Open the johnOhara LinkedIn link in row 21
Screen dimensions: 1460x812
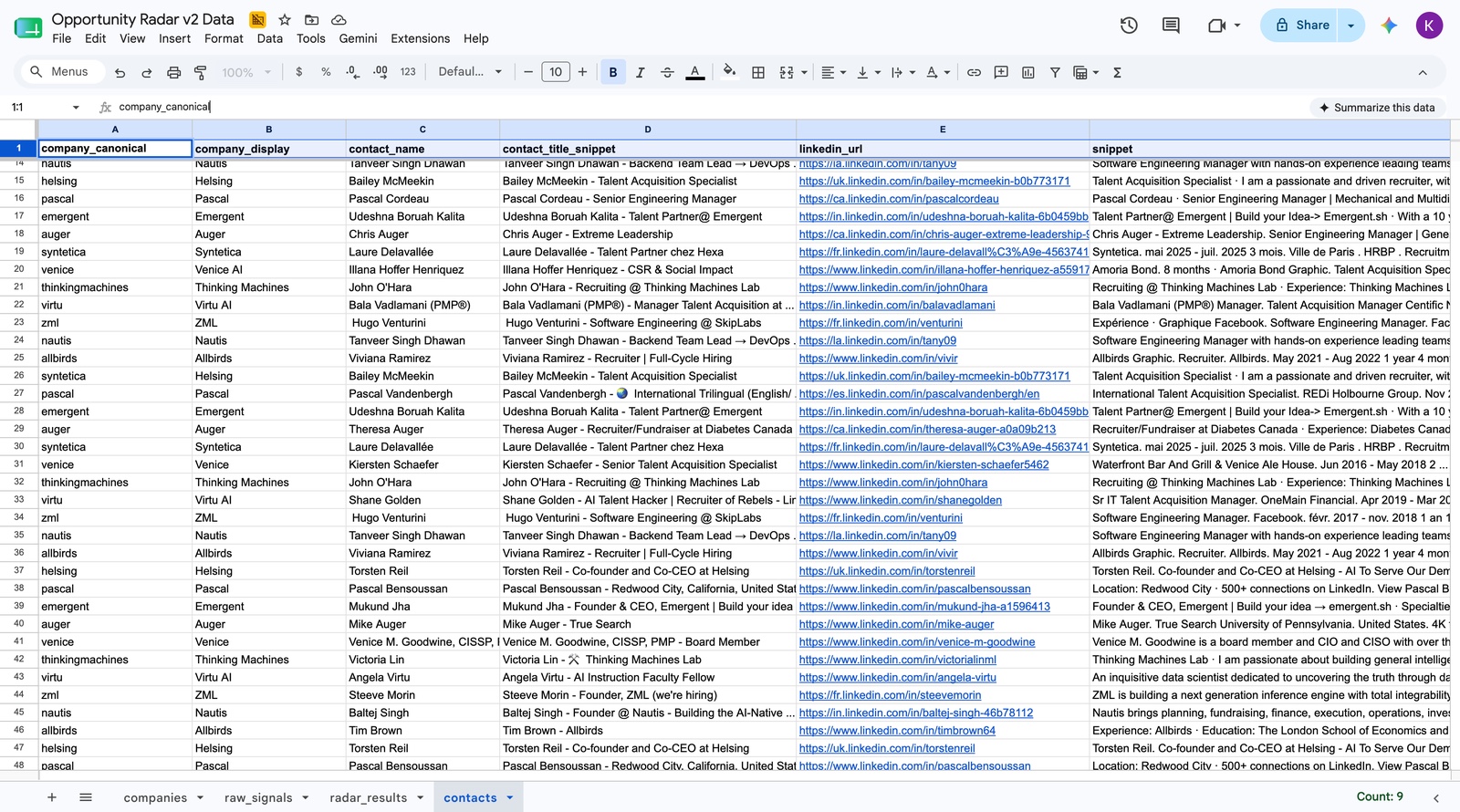click(893, 287)
